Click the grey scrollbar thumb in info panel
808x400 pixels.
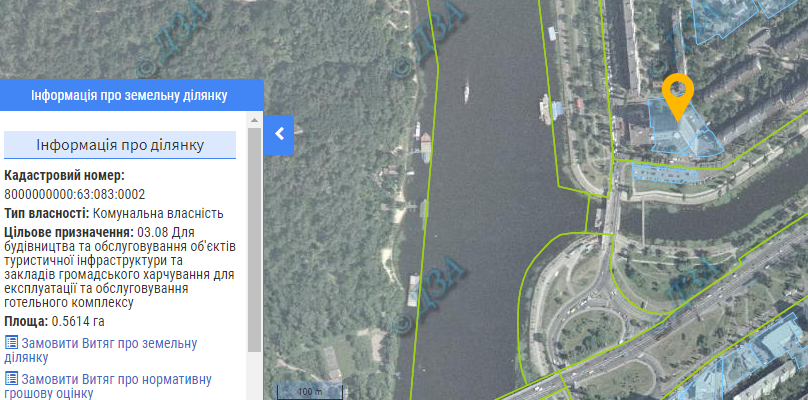pyautogui.click(x=254, y=240)
